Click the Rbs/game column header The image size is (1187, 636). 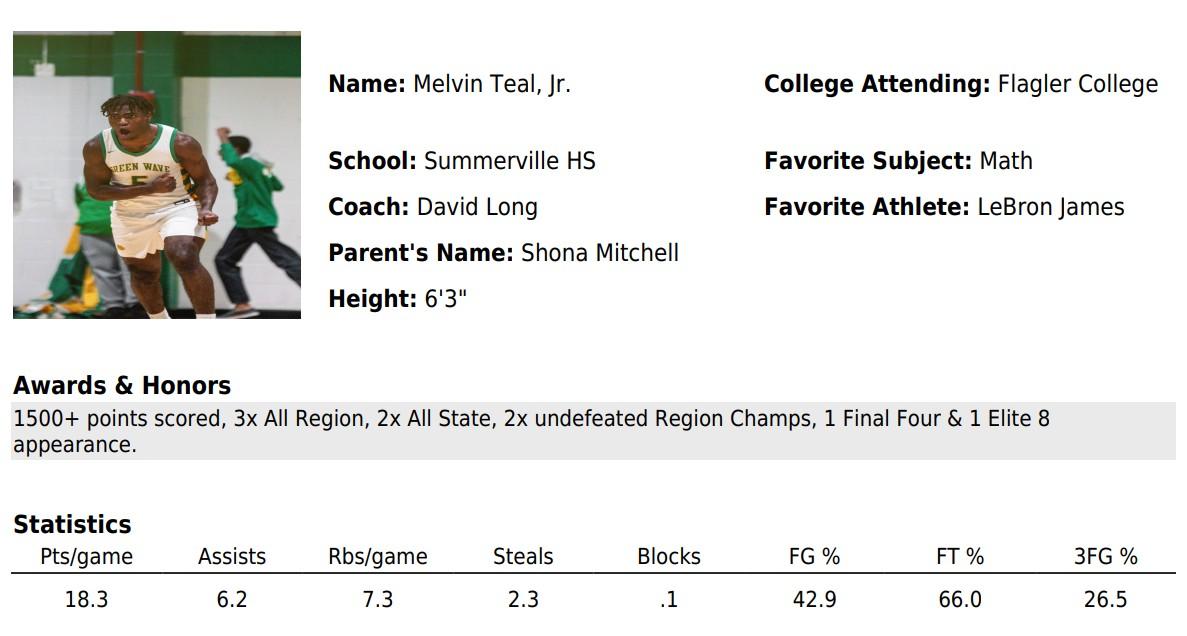[x=378, y=556]
